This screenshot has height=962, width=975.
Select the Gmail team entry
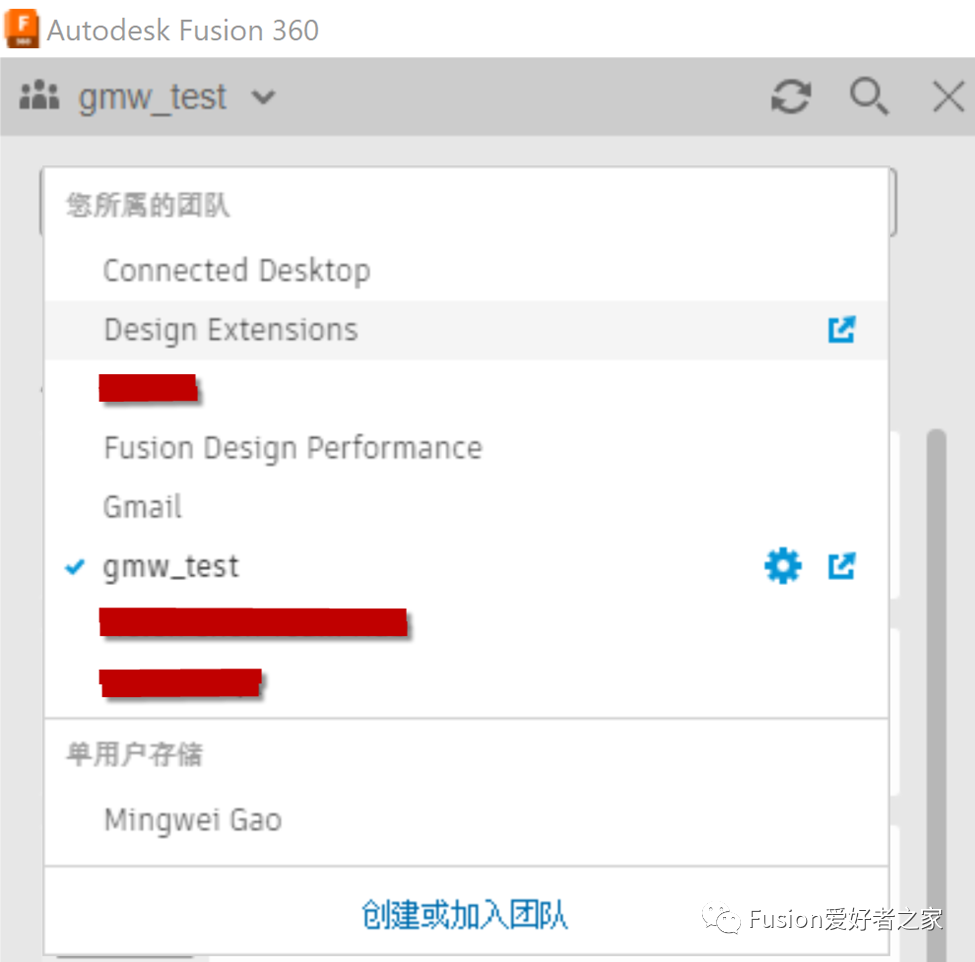pyautogui.click(x=143, y=507)
